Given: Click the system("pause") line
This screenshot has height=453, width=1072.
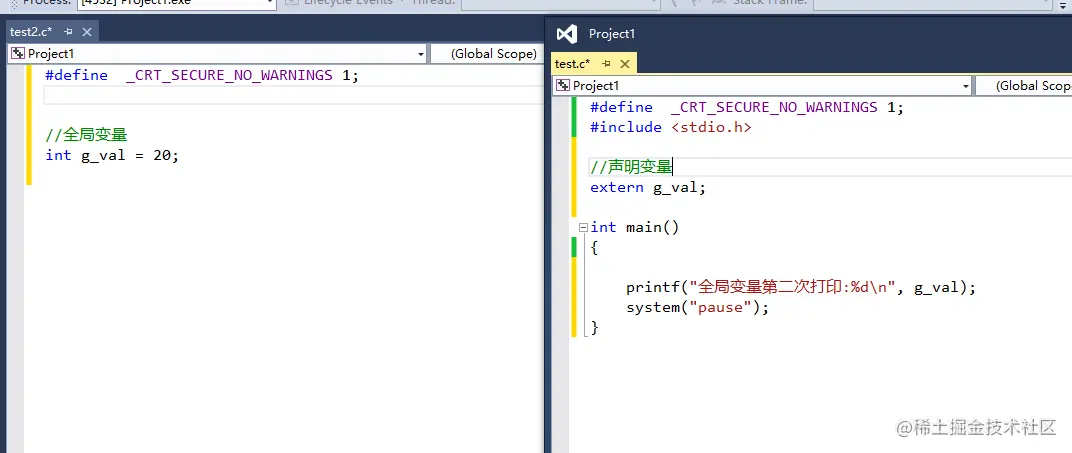Looking at the screenshot, I should pos(697,307).
